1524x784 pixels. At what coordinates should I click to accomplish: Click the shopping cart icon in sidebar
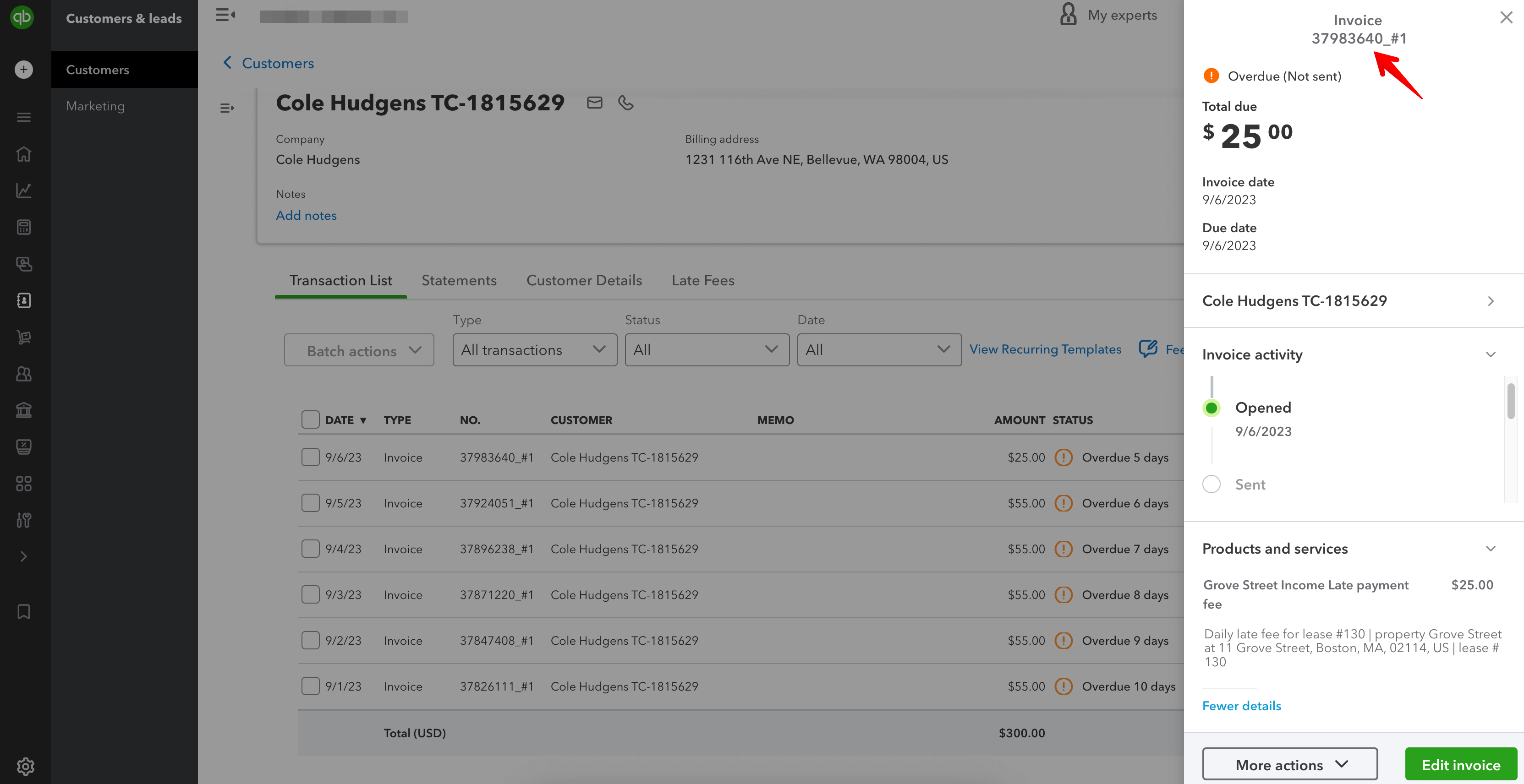pyautogui.click(x=24, y=337)
